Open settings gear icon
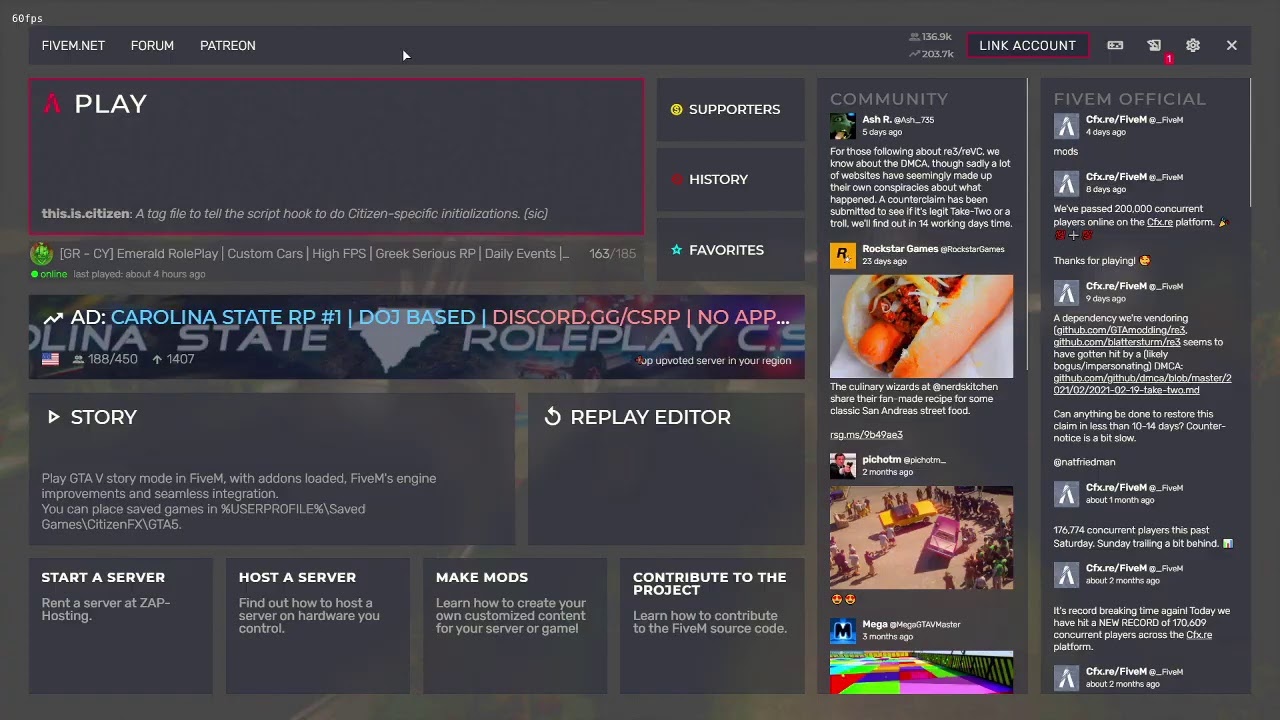 (x=1192, y=45)
